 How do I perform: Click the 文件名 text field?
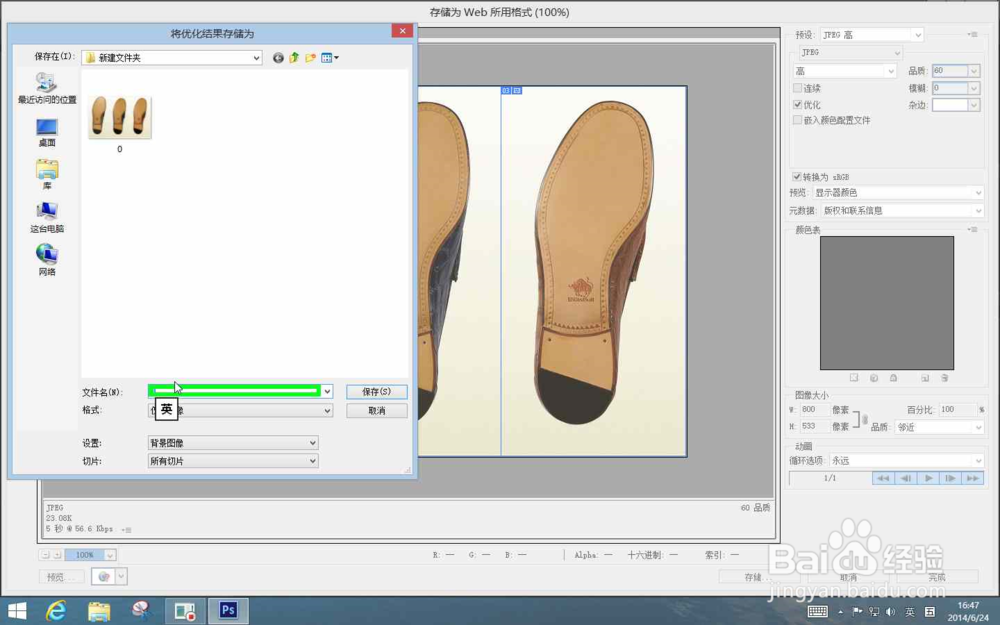(x=234, y=392)
